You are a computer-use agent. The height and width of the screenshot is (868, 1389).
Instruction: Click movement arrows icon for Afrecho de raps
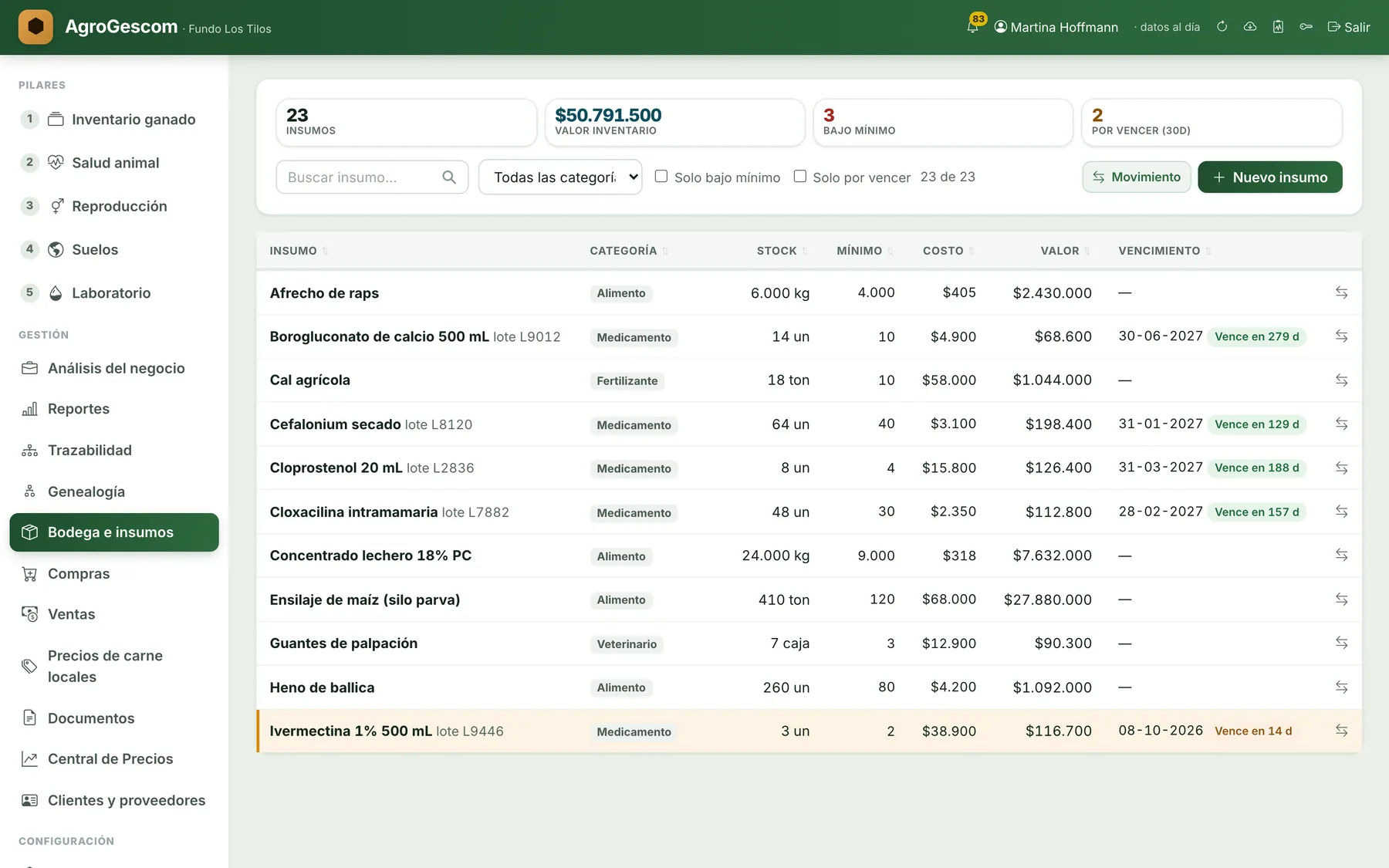(x=1342, y=292)
